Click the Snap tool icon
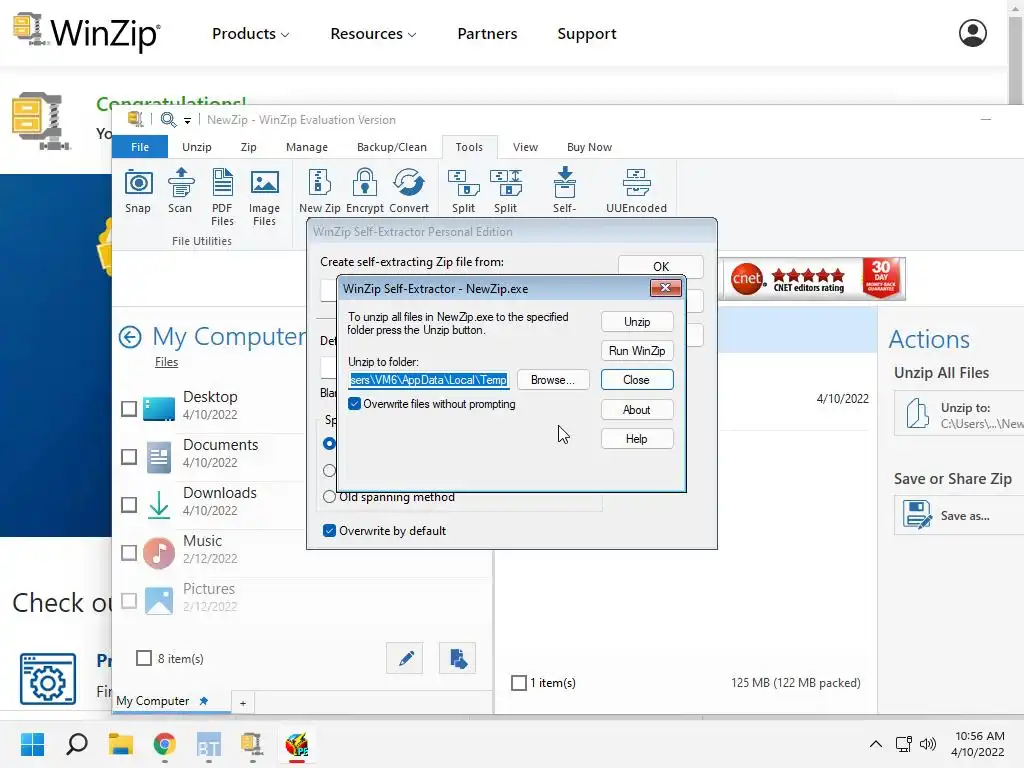Viewport: 1024px width, 768px height. (138, 184)
